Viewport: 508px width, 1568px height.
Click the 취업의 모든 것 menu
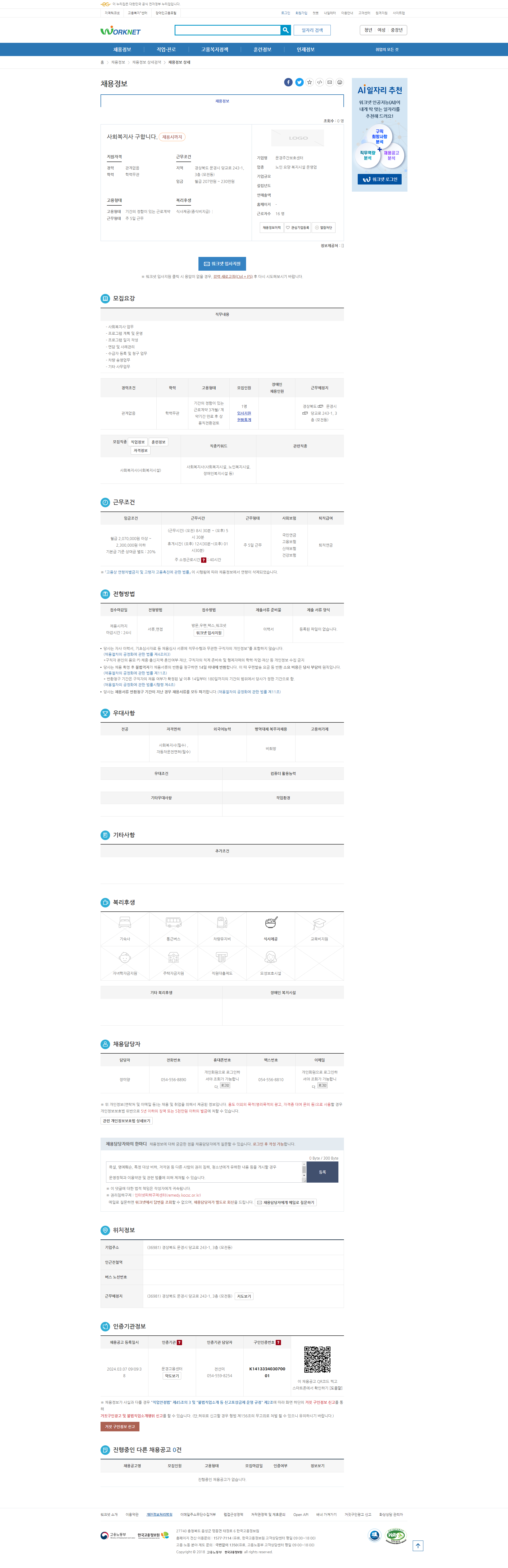[x=387, y=49]
